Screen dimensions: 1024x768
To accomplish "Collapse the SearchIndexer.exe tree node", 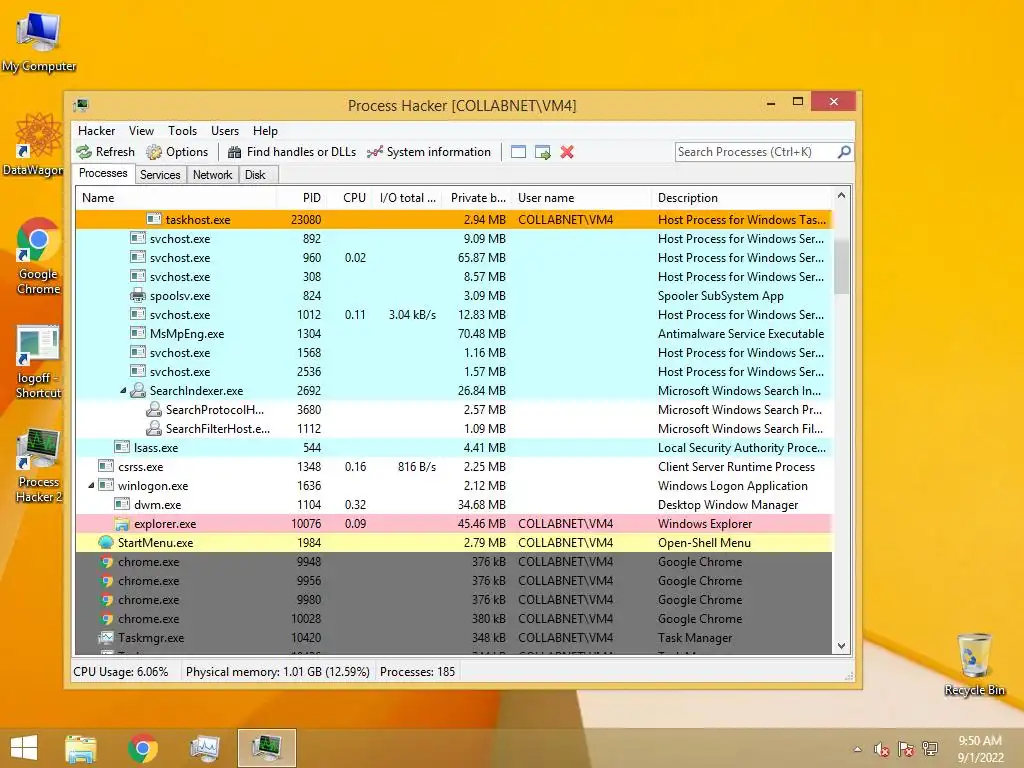I will (123, 391).
